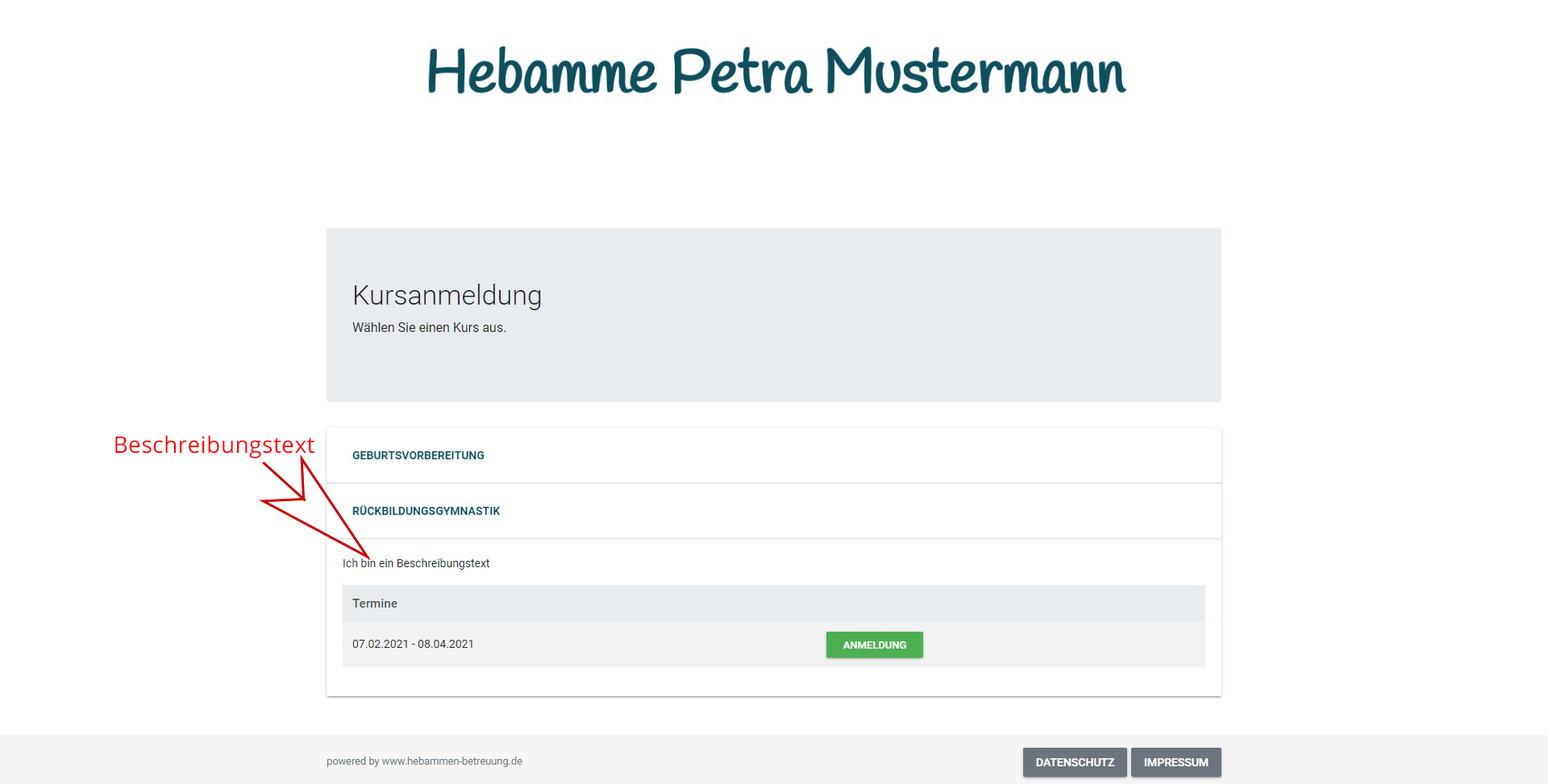Click the start date 07.02.2021
1548x784 pixels.
[380, 644]
